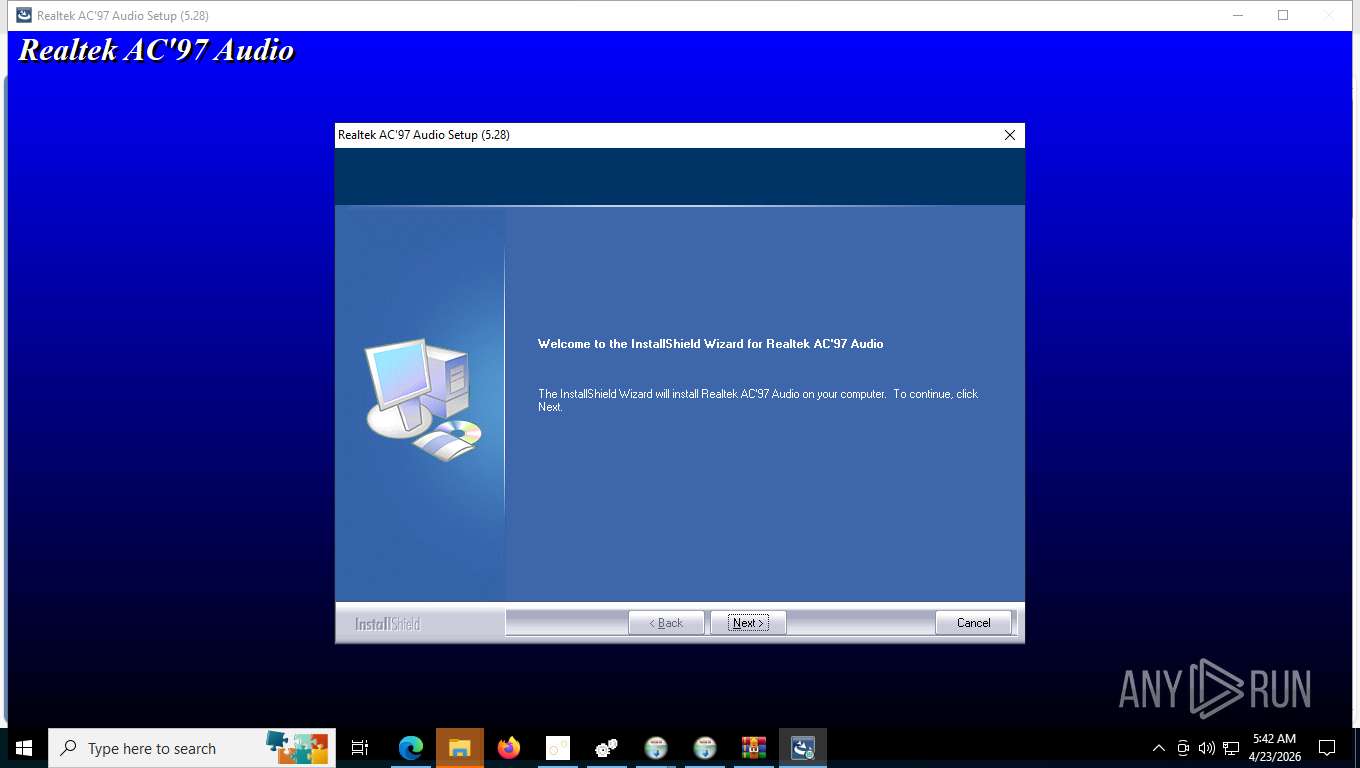Screen dimensions: 1360x768
Task: Click the taskbar search box
Action: click(x=192, y=748)
